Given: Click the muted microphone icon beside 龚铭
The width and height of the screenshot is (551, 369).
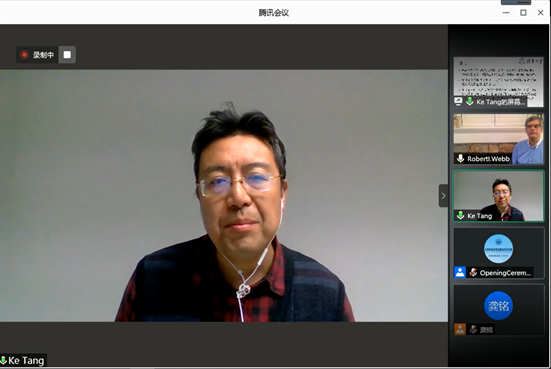Looking at the screenshot, I should (x=473, y=329).
